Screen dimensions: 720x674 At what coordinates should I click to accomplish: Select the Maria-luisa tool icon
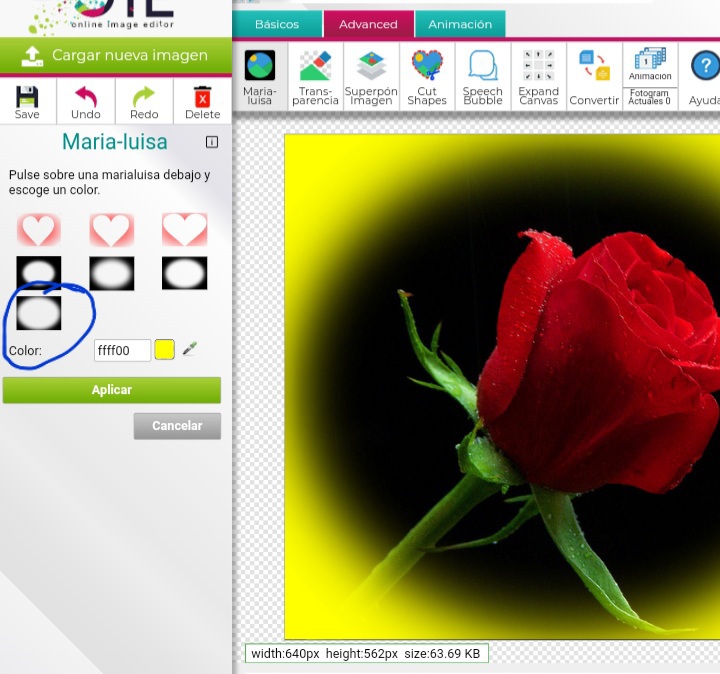point(260,67)
